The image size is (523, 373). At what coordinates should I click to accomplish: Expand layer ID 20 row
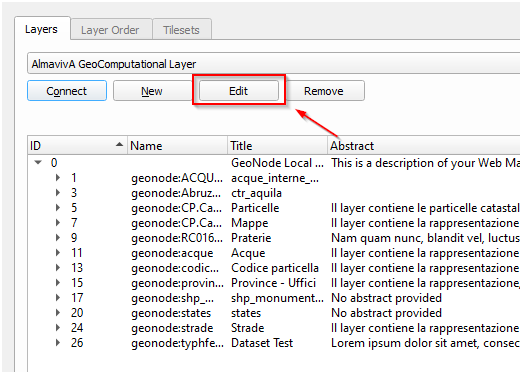click(x=58, y=313)
